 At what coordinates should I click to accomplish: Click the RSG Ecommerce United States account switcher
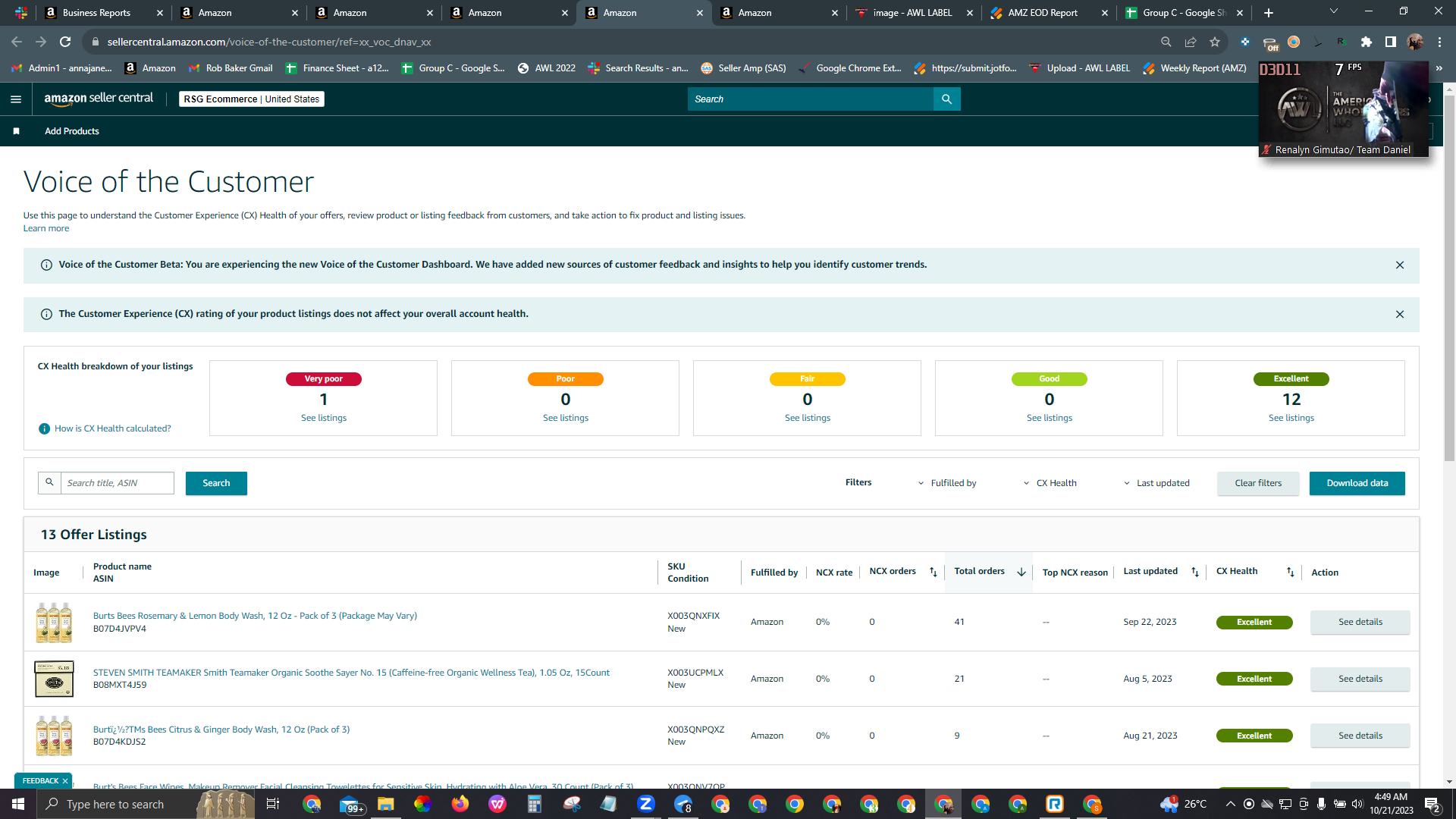coord(252,99)
